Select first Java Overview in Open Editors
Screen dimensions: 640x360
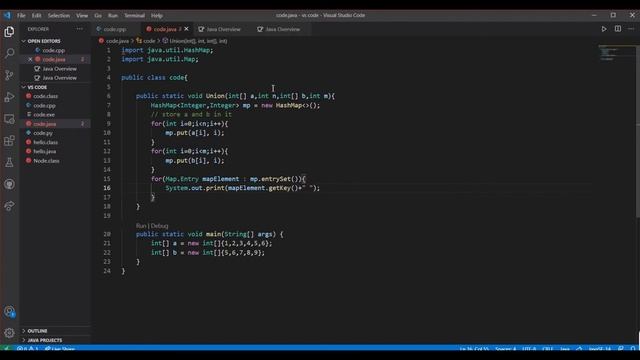click(59, 69)
